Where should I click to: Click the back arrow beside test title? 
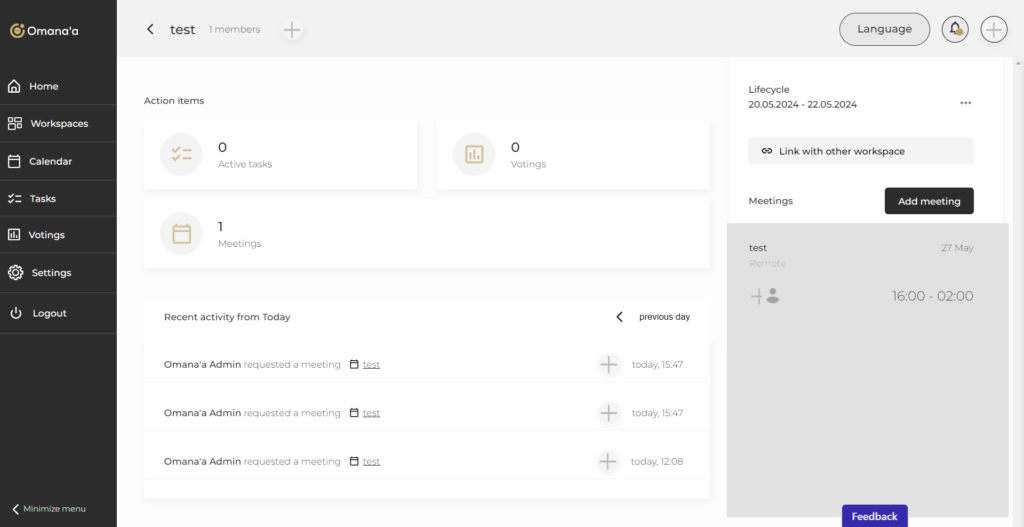tap(150, 30)
